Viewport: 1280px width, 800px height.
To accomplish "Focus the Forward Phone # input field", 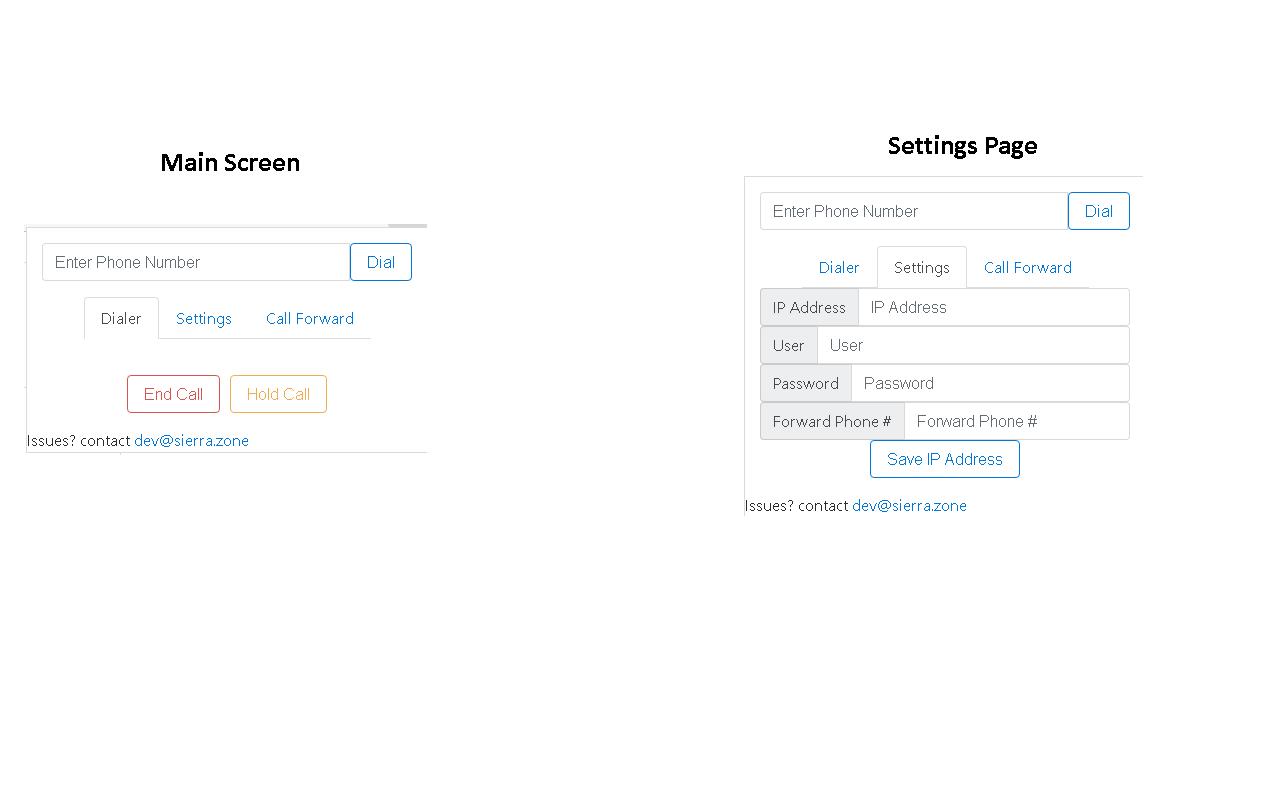I will click(1017, 421).
